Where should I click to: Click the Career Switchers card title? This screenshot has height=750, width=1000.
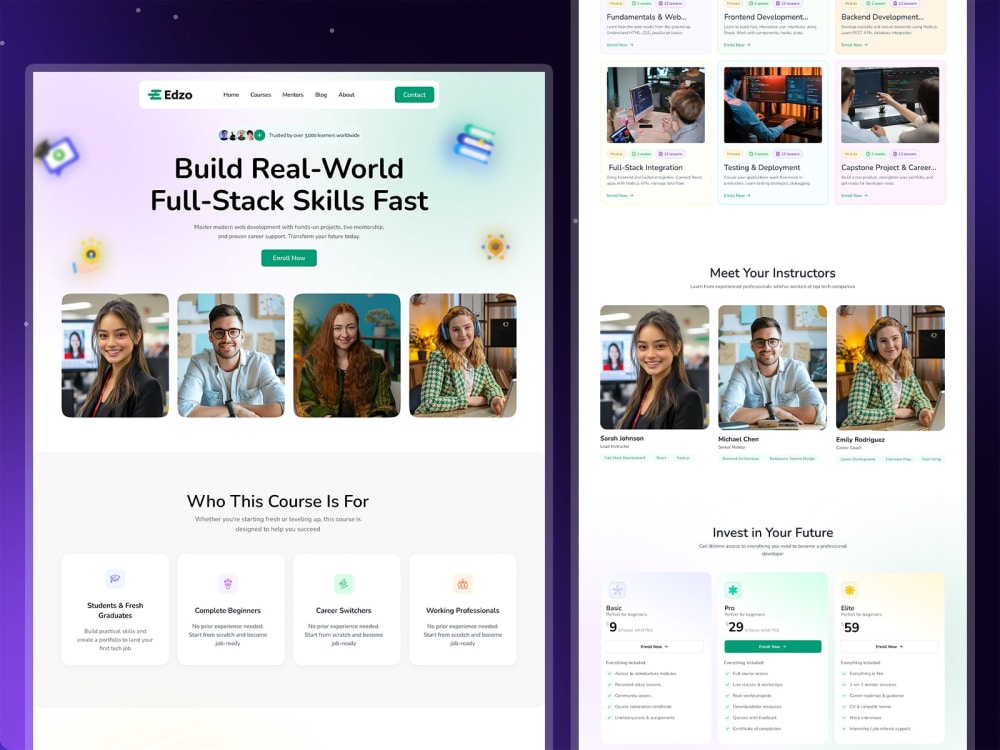coord(344,610)
